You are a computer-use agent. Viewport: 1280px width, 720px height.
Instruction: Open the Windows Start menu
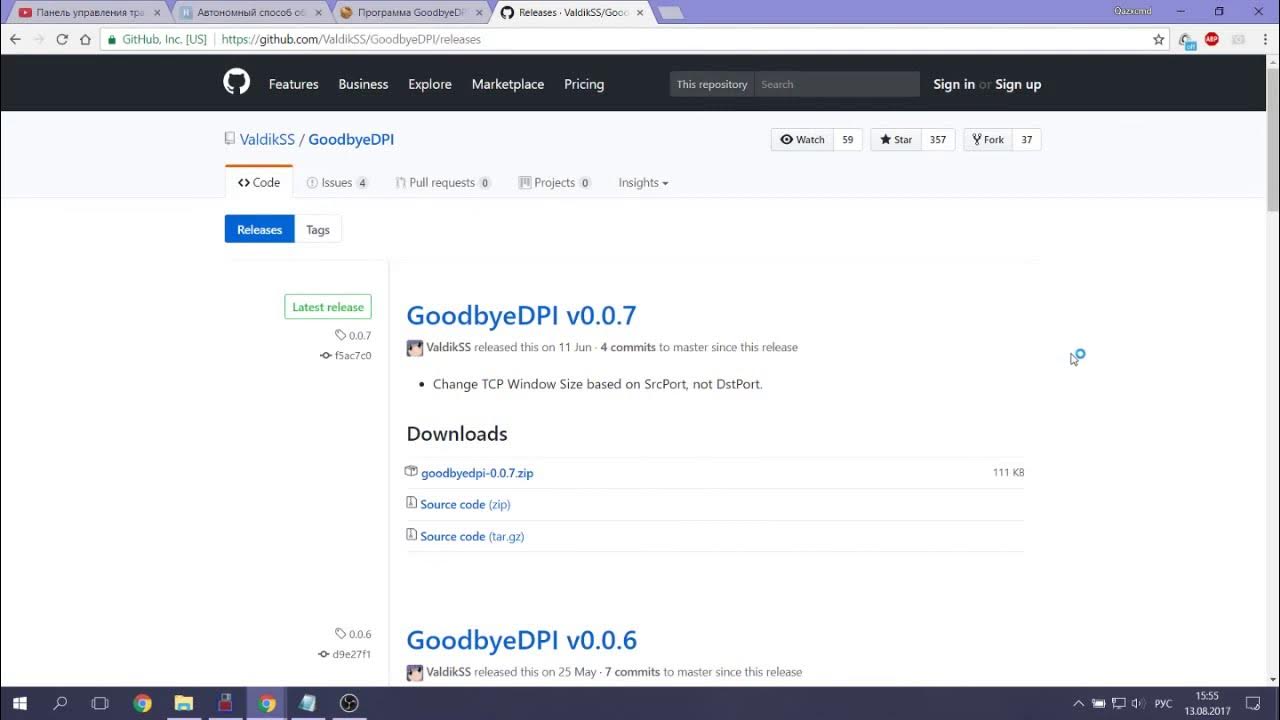tap(19, 703)
